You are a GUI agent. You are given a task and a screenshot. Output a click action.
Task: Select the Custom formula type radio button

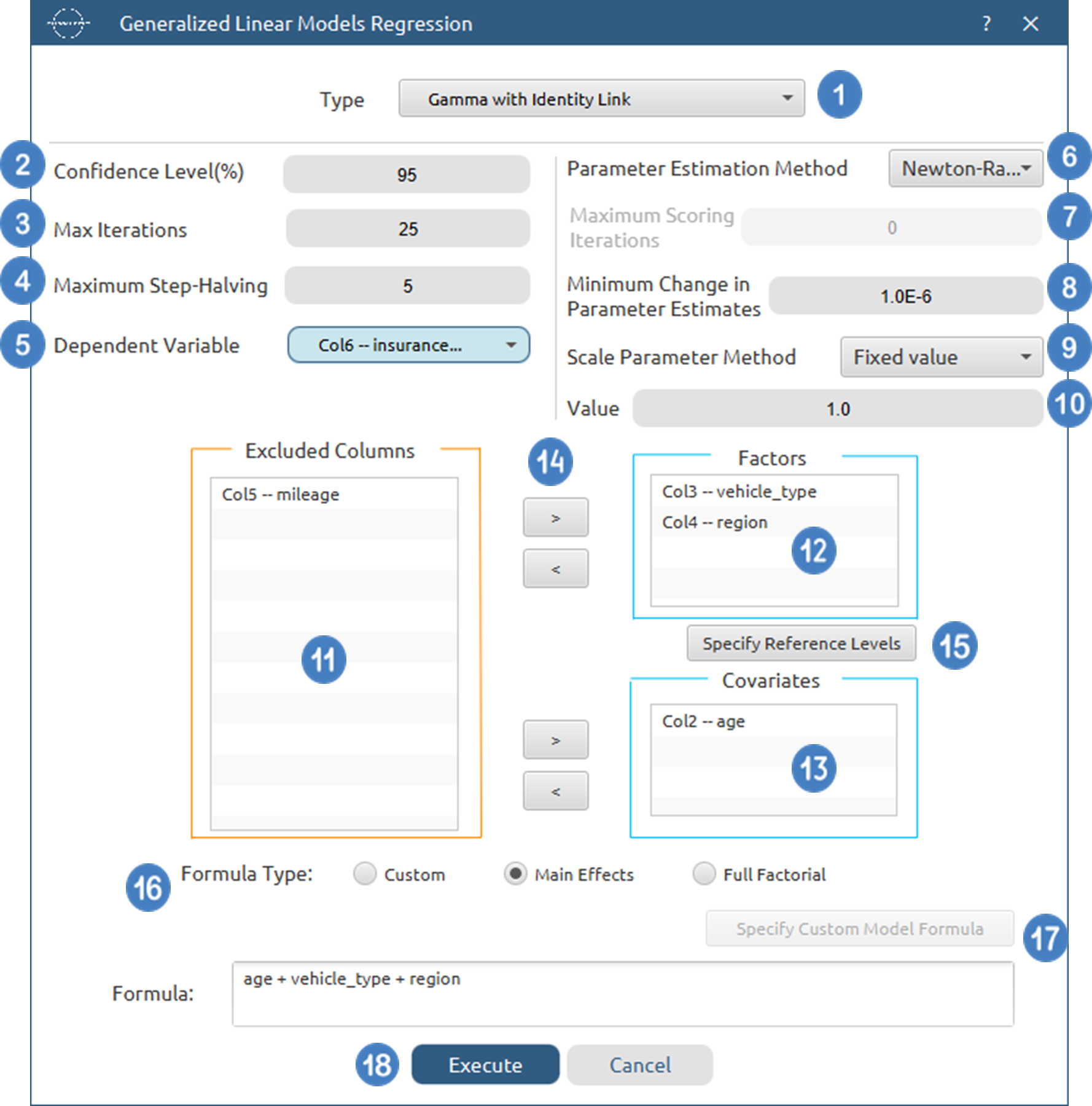365,873
